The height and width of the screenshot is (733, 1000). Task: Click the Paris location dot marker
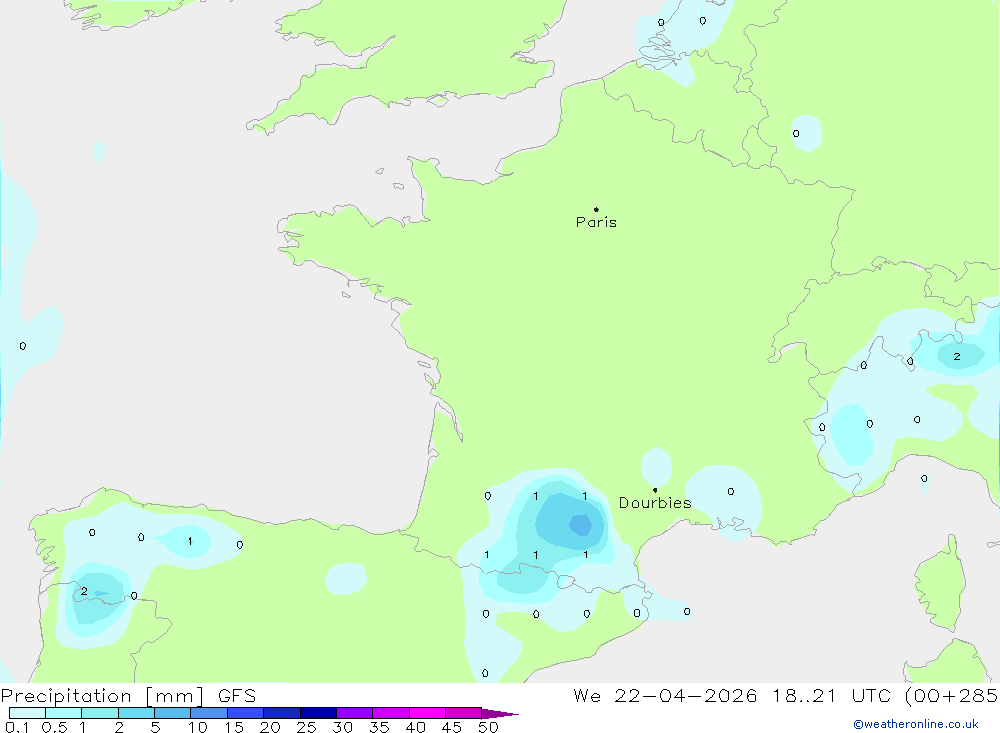[x=596, y=209]
